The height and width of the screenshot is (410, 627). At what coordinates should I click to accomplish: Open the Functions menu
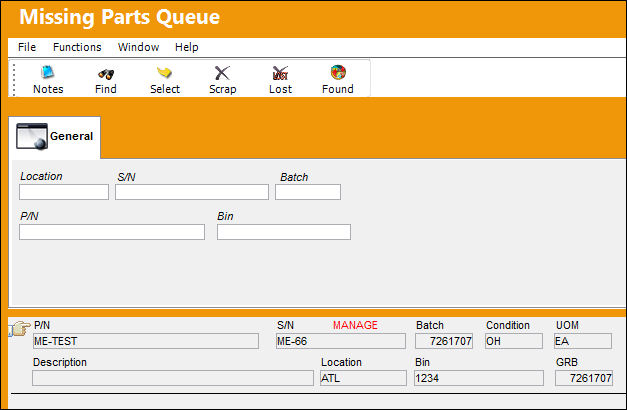(77, 47)
